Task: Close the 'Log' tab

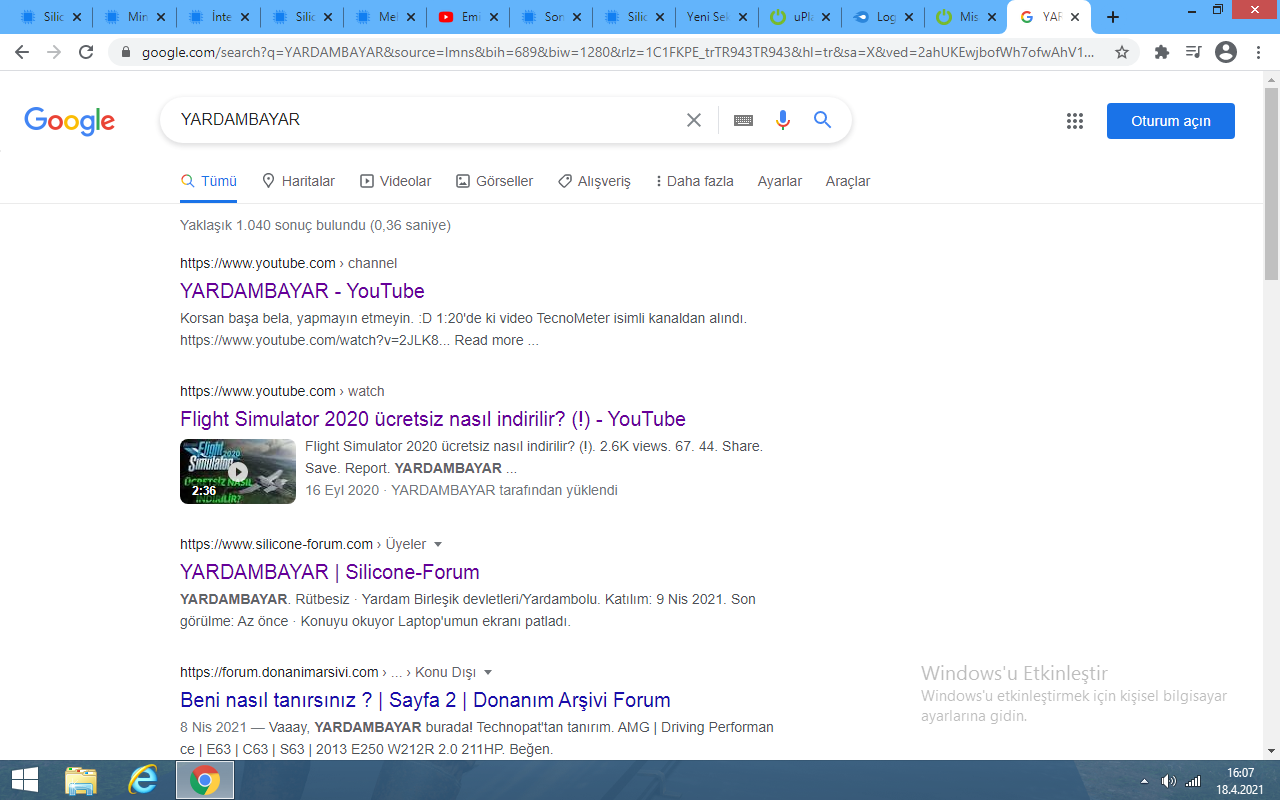Action: point(908,17)
